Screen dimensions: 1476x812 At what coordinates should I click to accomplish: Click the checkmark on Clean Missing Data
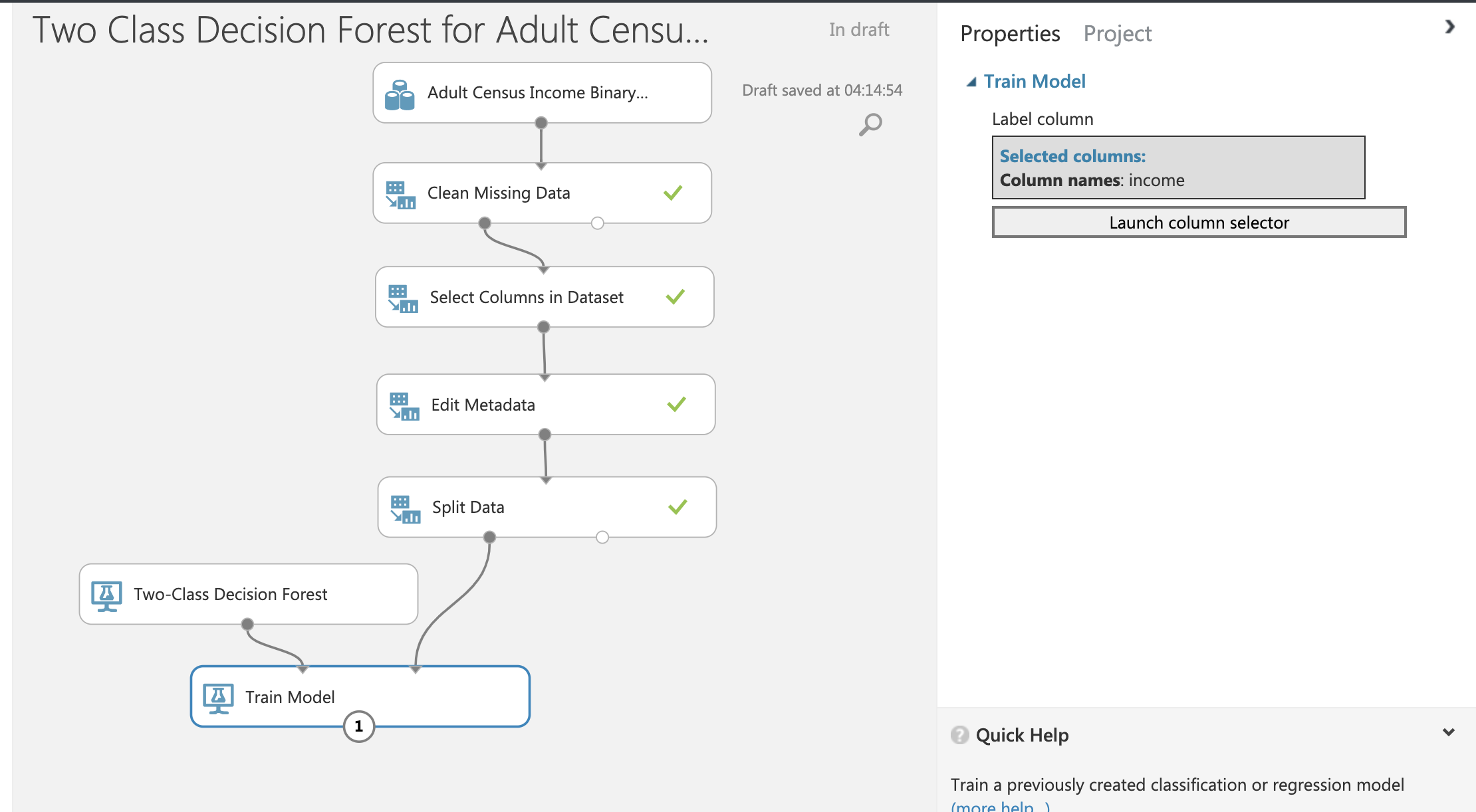pyautogui.click(x=672, y=192)
